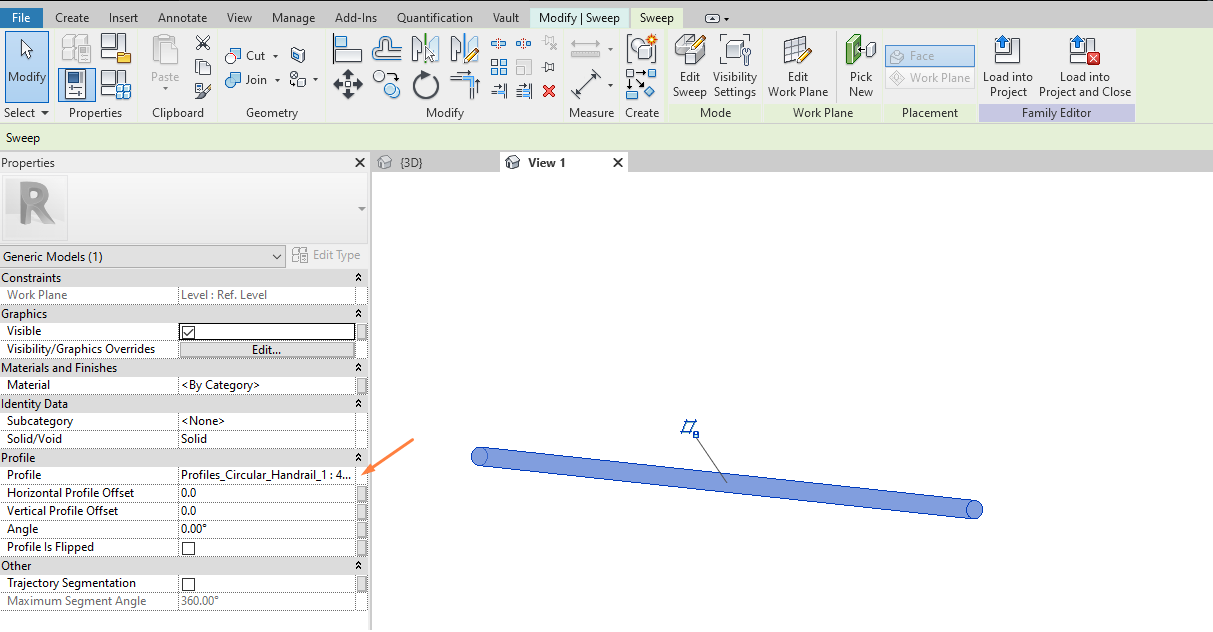
Task: Open the Annotate ribbon tab
Action: tap(182, 17)
